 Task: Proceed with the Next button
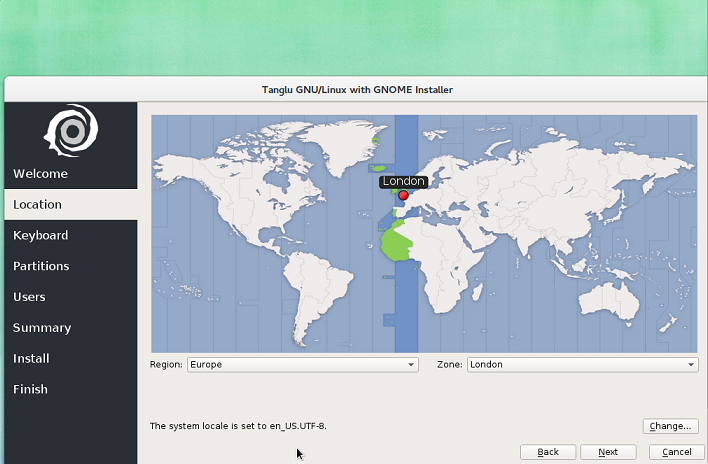coord(608,452)
